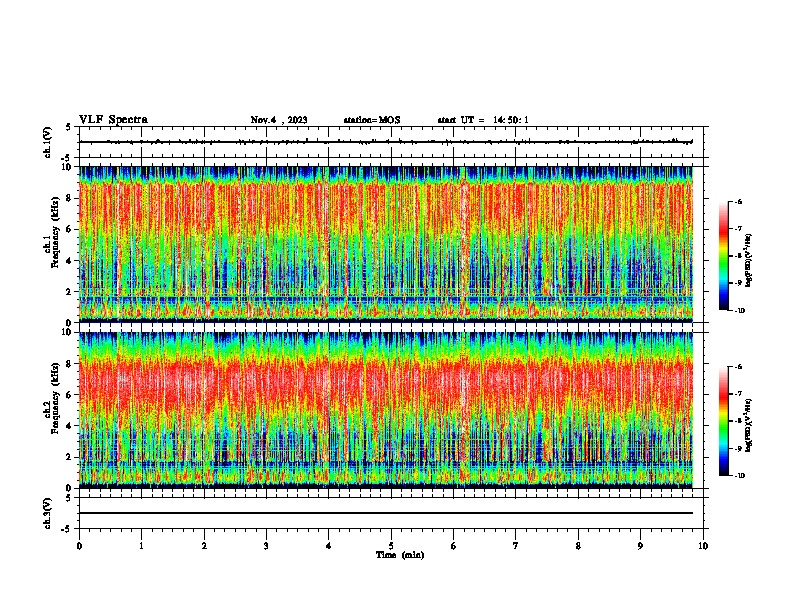Click the ch.3 flat voltage trace

386,513
